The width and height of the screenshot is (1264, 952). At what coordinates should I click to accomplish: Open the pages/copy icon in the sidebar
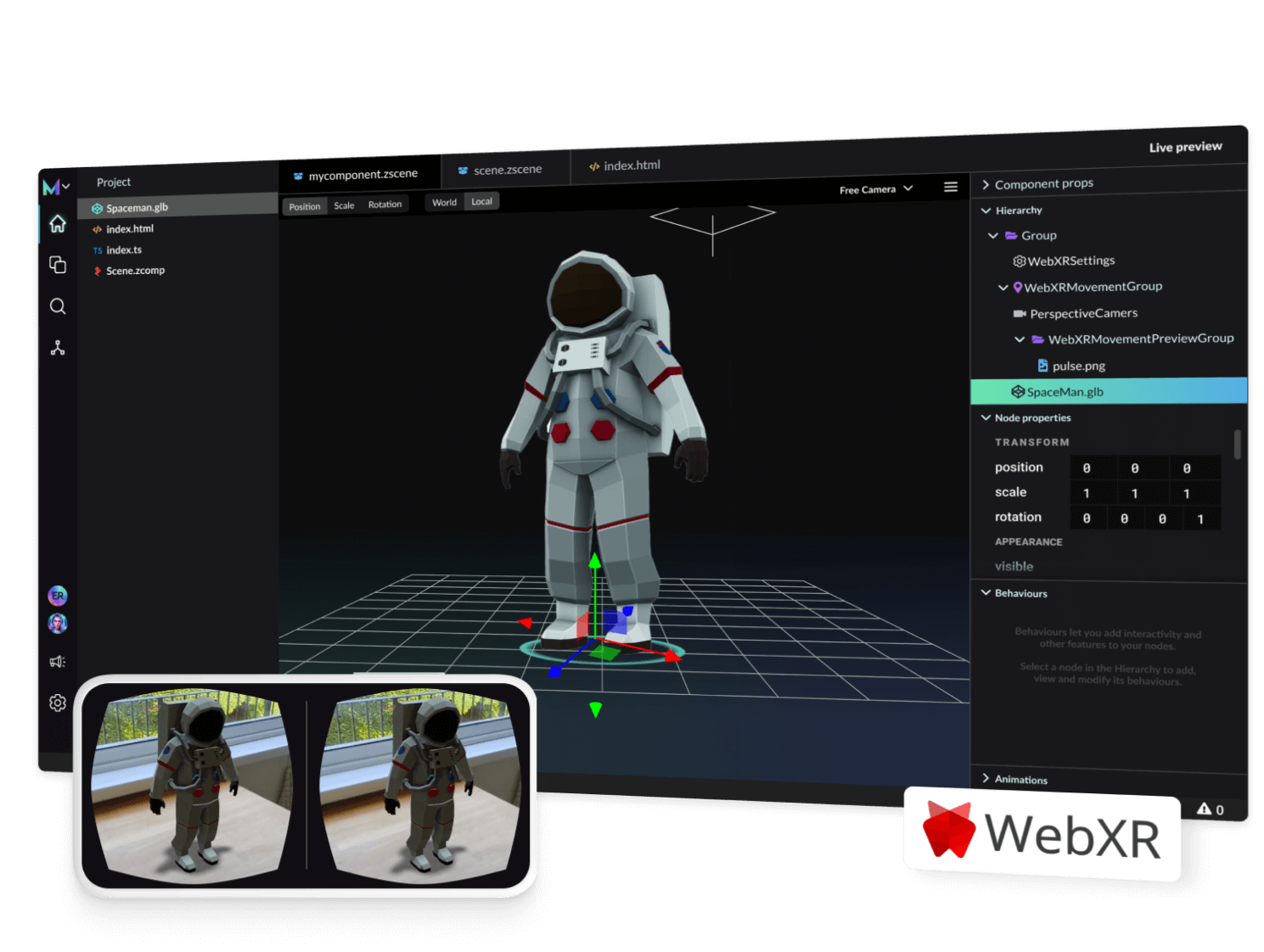coord(57,265)
